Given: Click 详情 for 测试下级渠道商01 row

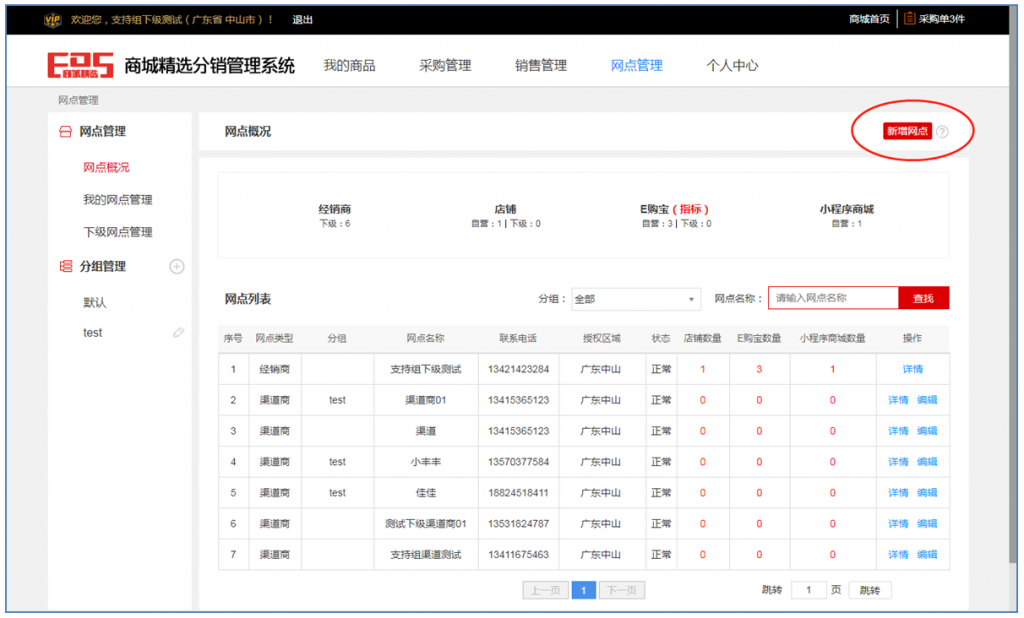Looking at the screenshot, I should (x=898, y=523).
